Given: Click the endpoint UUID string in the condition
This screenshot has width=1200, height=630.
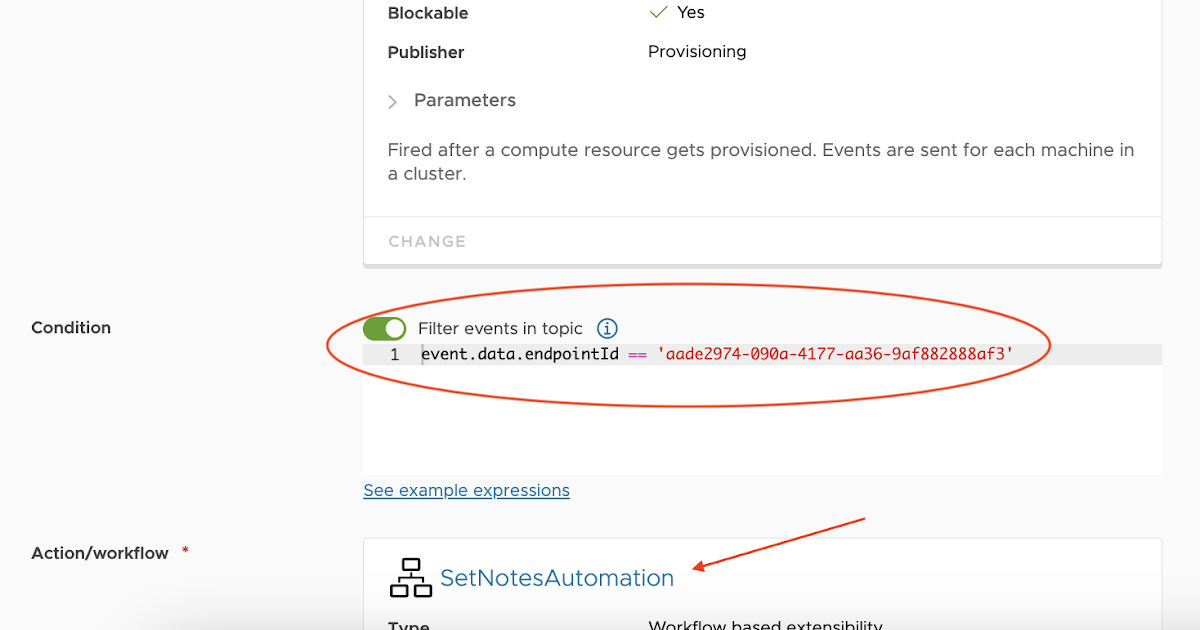Looking at the screenshot, I should [836, 354].
